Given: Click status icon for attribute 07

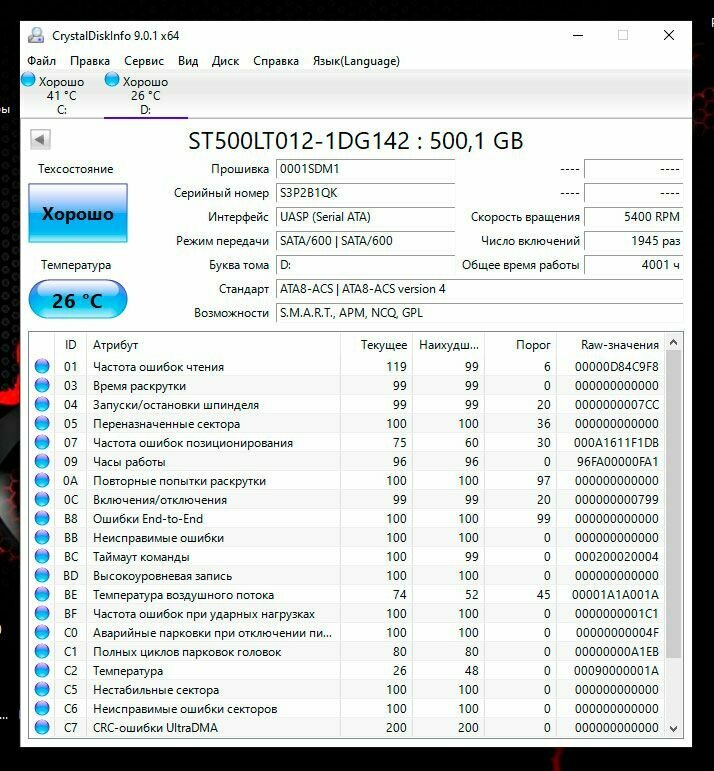Looking at the screenshot, I should pyautogui.click(x=42, y=443).
